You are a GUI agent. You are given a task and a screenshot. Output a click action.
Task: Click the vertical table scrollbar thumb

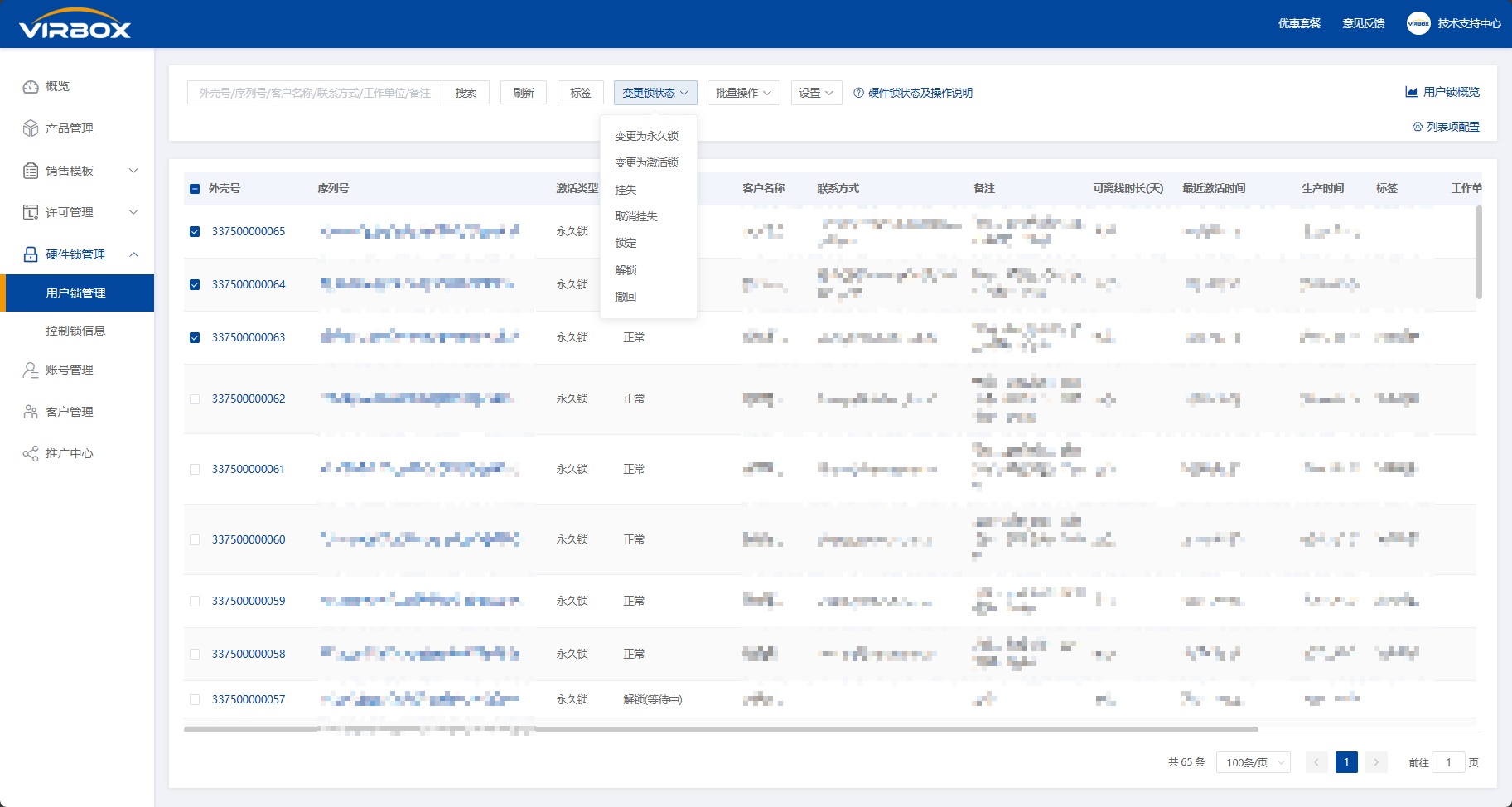point(1479,252)
